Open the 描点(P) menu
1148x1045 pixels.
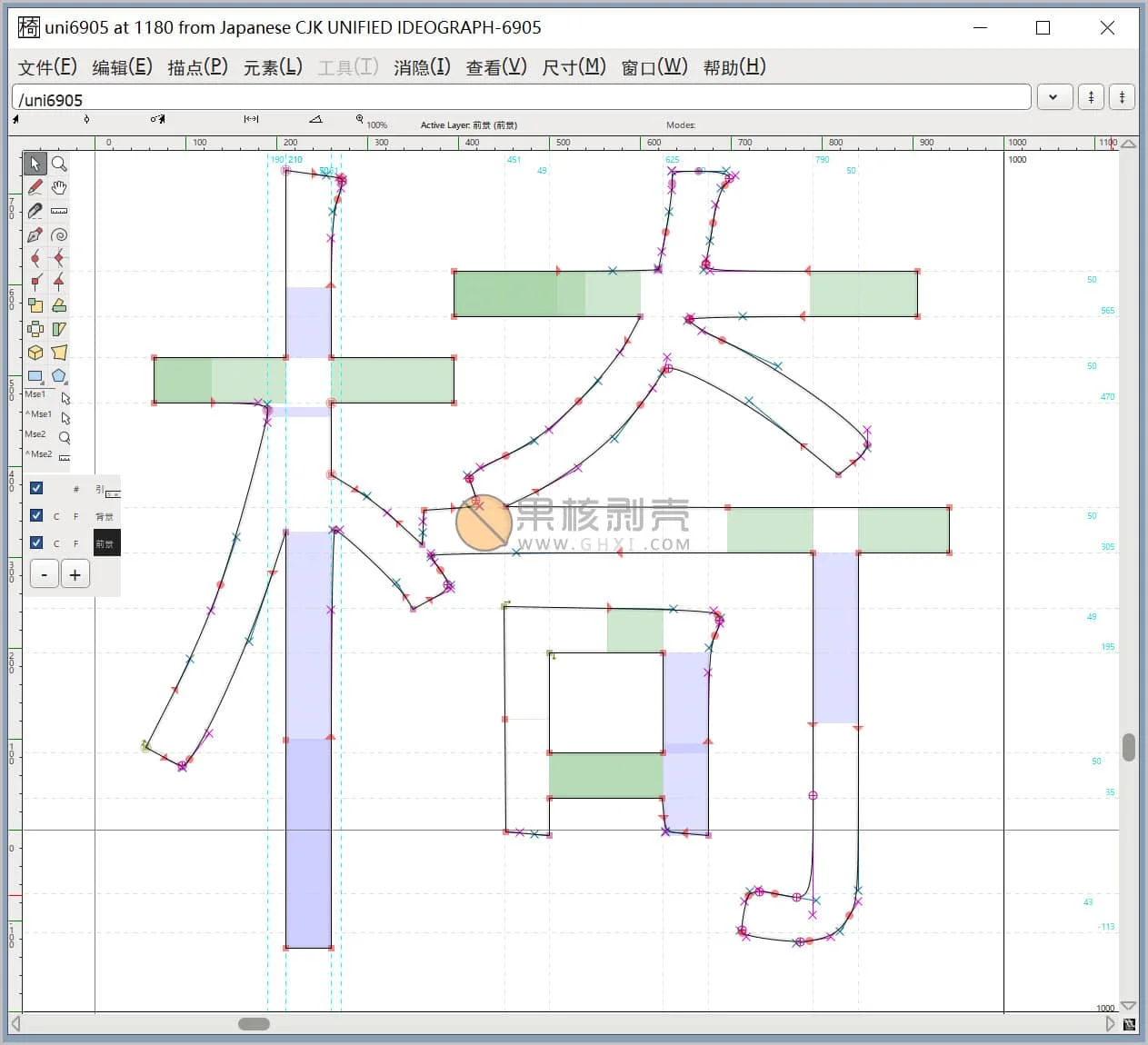tap(197, 67)
